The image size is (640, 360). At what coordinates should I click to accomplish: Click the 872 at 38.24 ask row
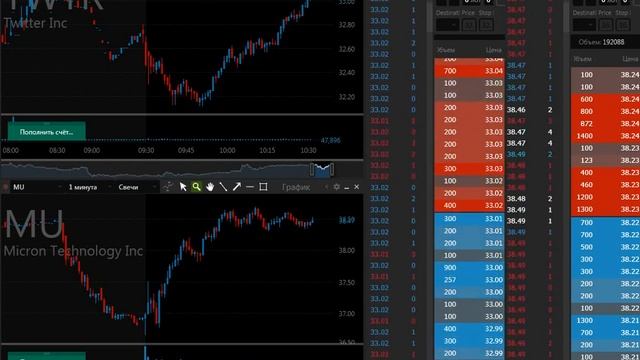(605, 124)
